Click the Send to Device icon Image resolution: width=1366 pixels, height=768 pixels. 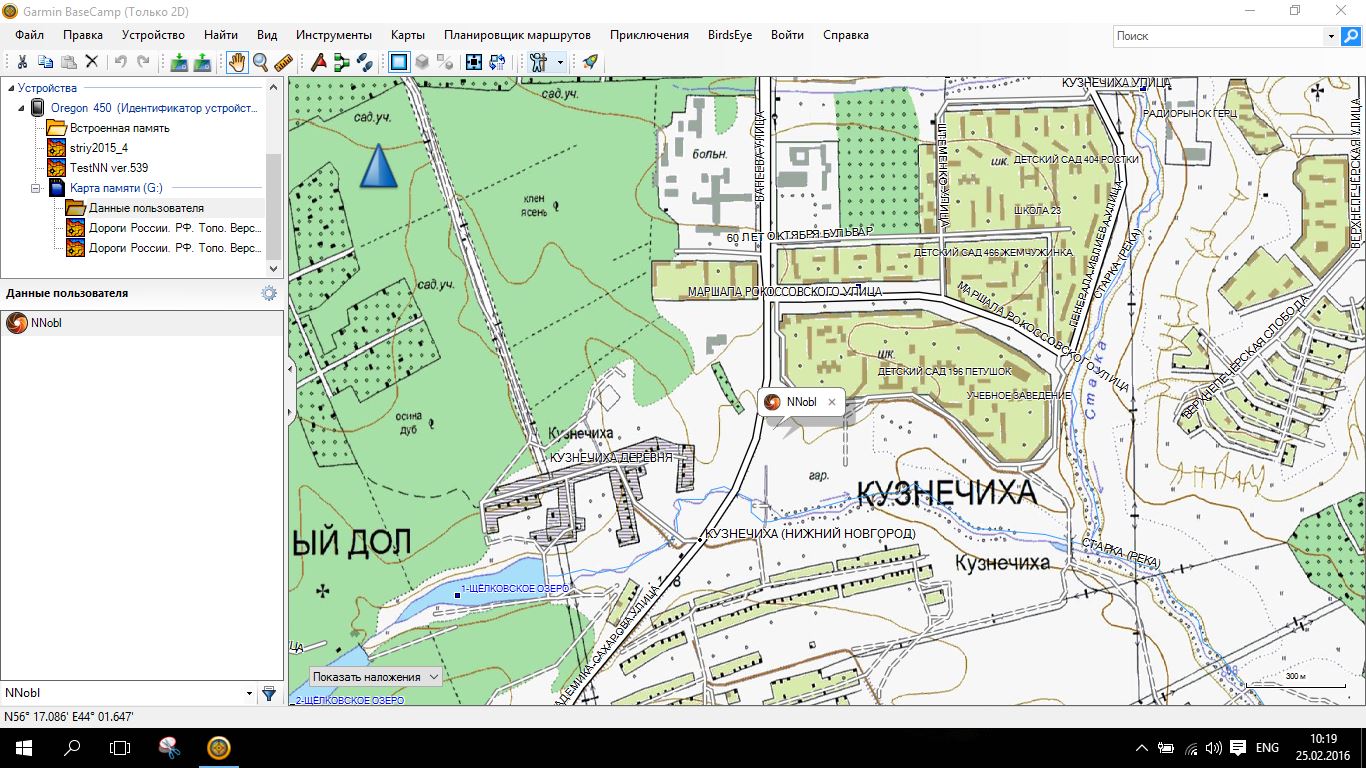pyautogui.click(x=179, y=62)
